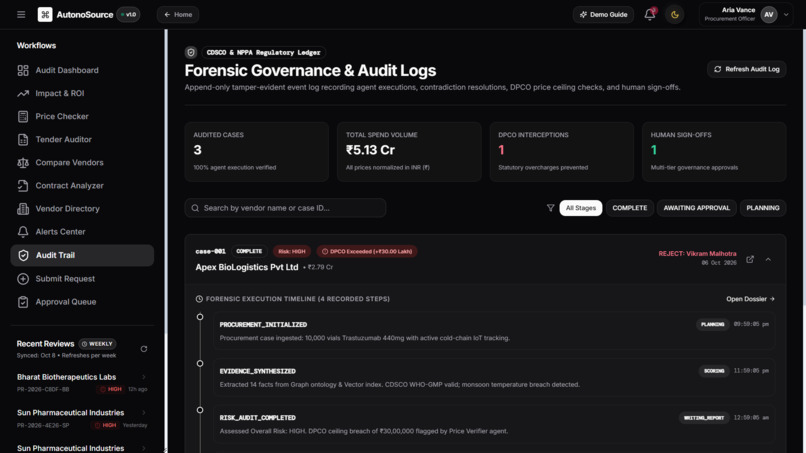Select the All Stages filter
The image size is (806, 453).
click(x=581, y=208)
